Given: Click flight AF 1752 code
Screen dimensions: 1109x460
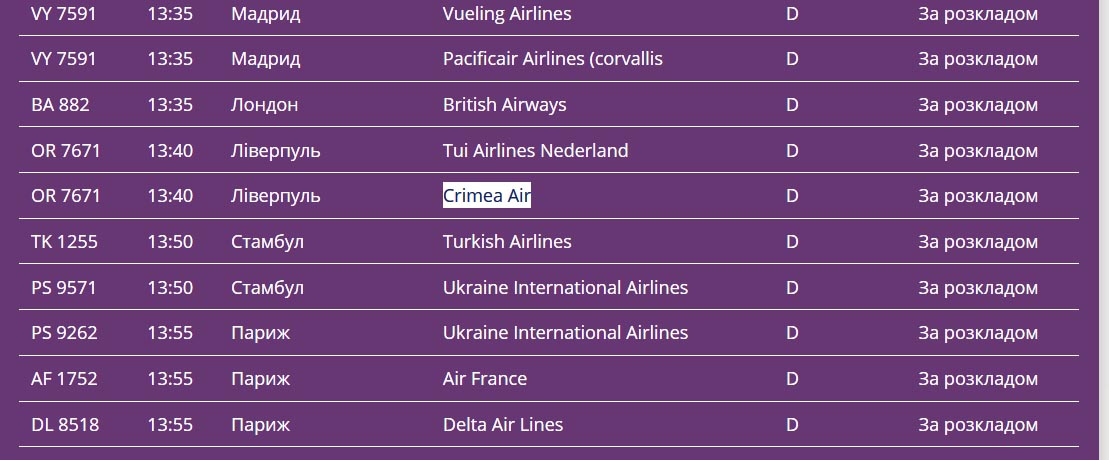Looking at the screenshot, I should click(64, 379).
